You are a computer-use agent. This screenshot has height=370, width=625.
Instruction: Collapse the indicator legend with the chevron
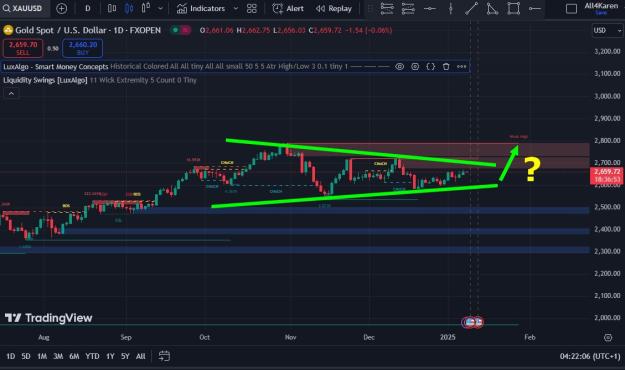click(11, 93)
